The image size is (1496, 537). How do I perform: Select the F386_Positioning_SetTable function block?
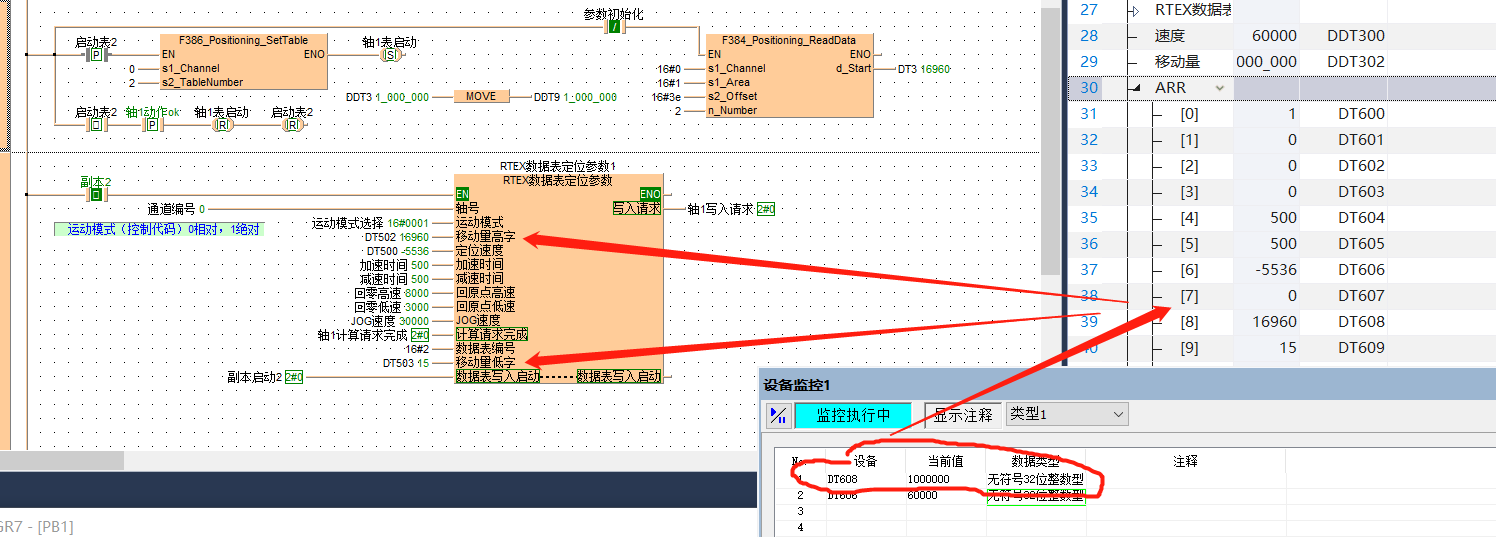pyautogui.click(x=243, y=62)
